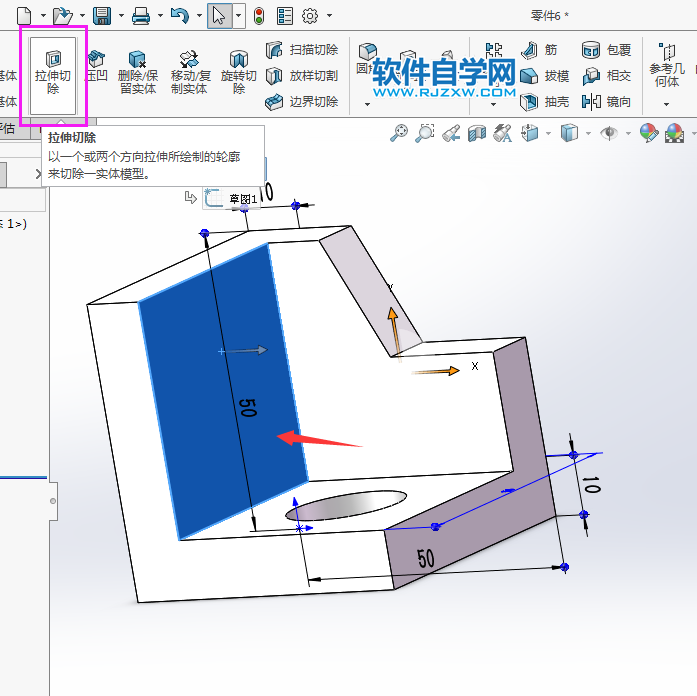Click the Zoom to Area icon
Image resolution: width=697 pixels, height=696 pixels.
pos(425,133)
